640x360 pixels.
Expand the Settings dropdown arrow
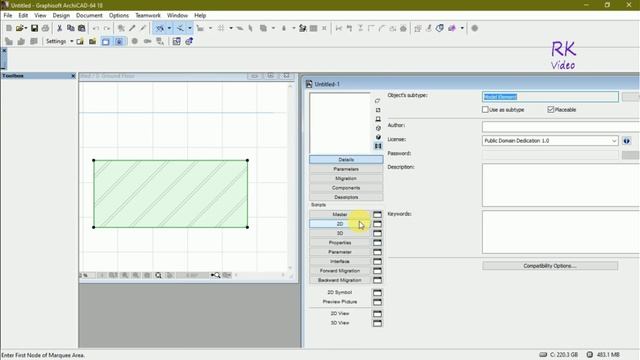71,41
